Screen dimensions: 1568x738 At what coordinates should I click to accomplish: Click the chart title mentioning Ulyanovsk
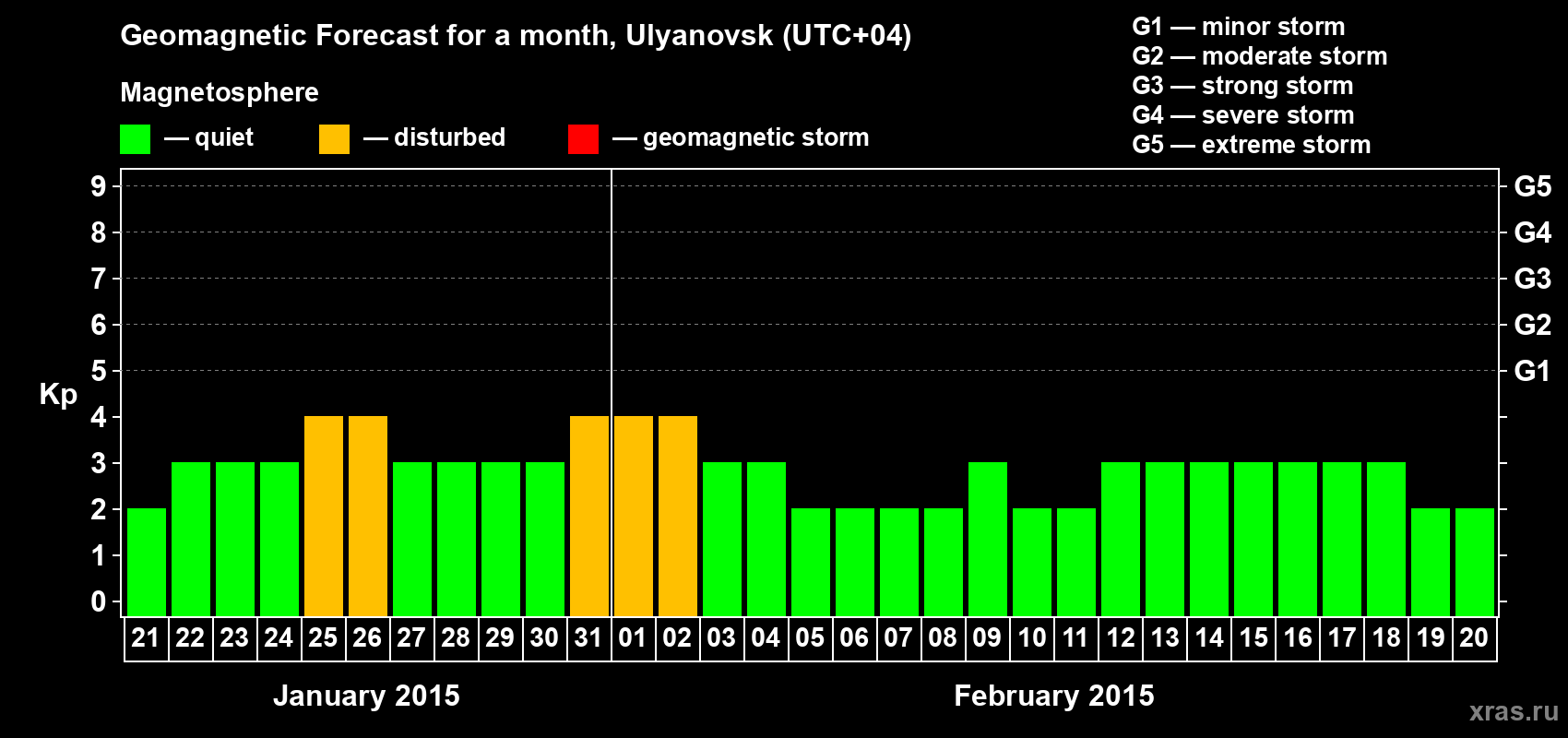(x=516, y=36)
